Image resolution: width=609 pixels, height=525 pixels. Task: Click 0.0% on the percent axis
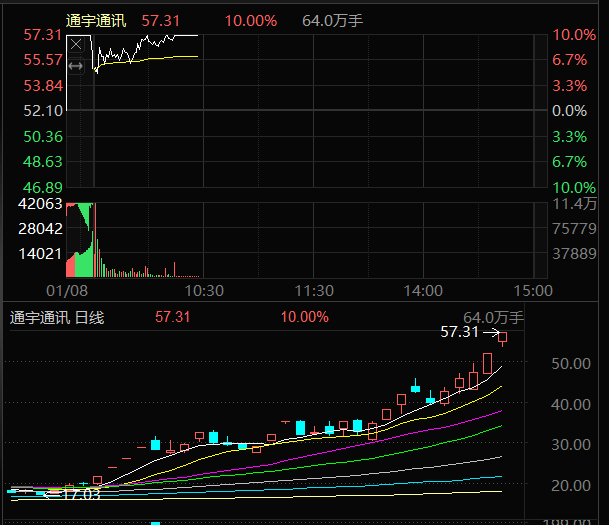[x=569, y=111]
